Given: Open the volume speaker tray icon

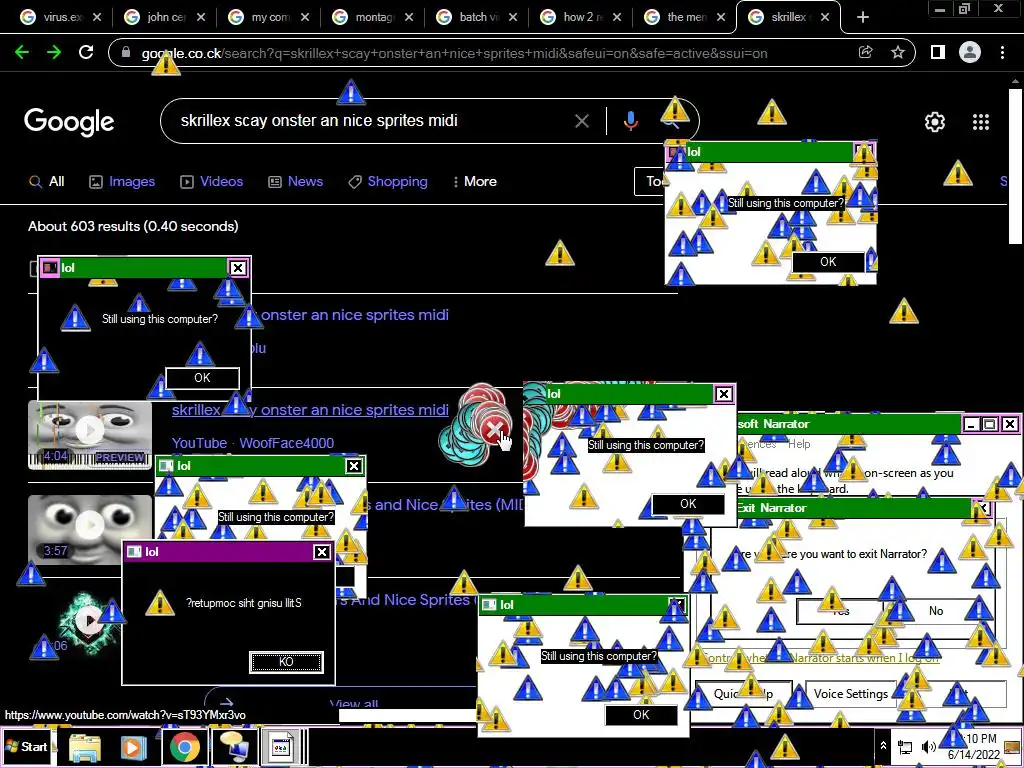Looking at the screenshot, I should tap(928, 746).
